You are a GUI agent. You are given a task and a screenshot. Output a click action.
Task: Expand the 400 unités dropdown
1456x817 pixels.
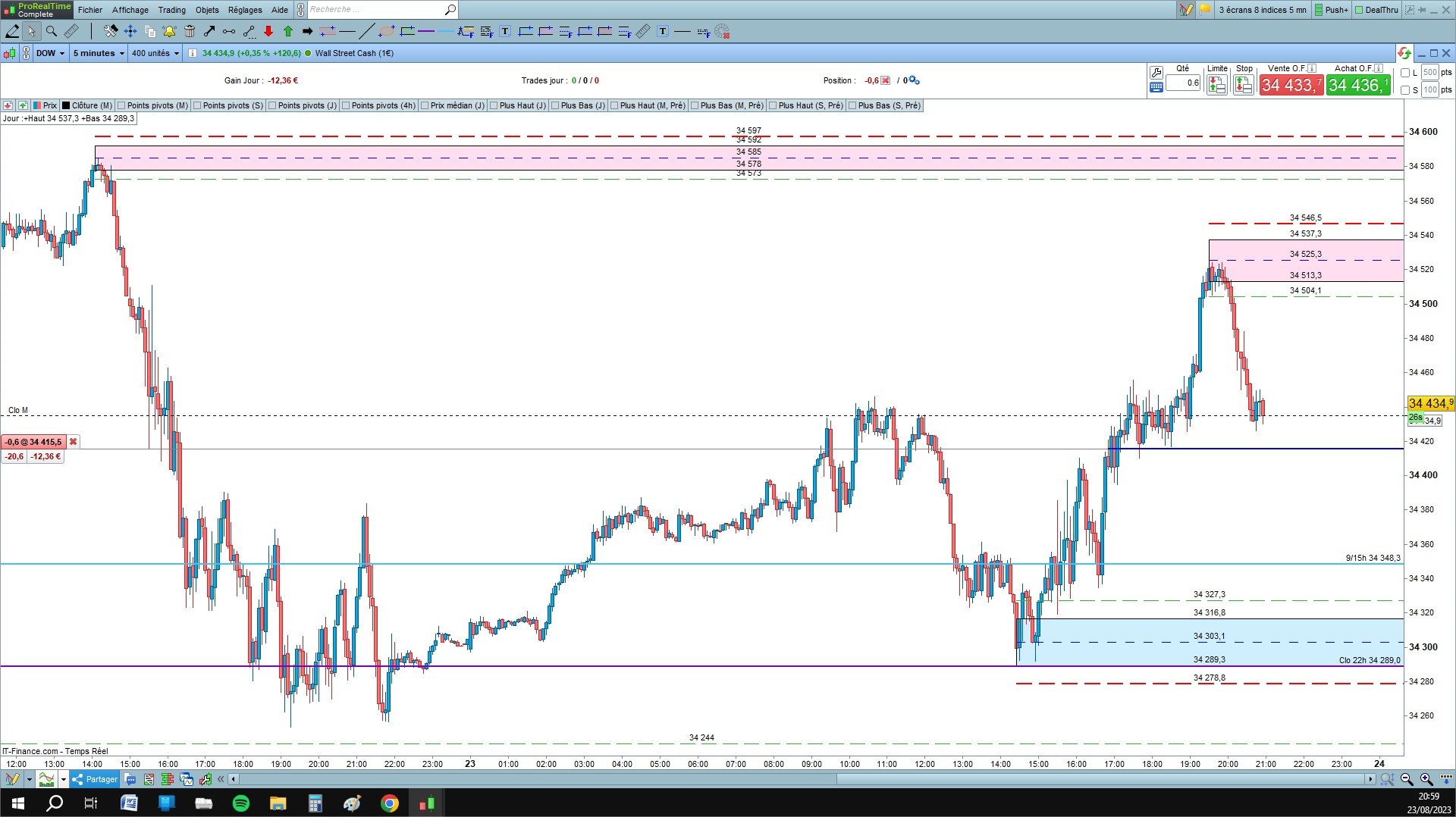pyautogui.click(x=155, y=53)
